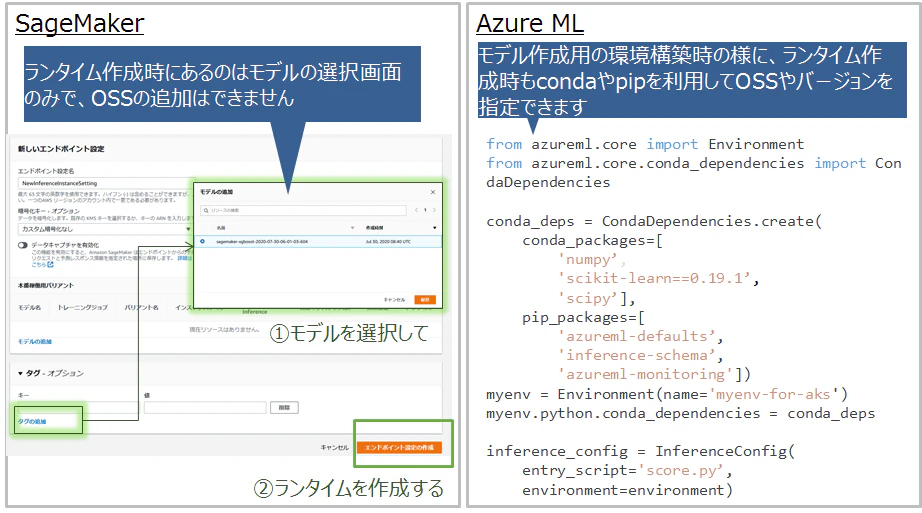Image resolution: width=922 pixels, height=513 pixels.
Task: Close the モデルの追加 dialog with X
Action: (433, 192)
